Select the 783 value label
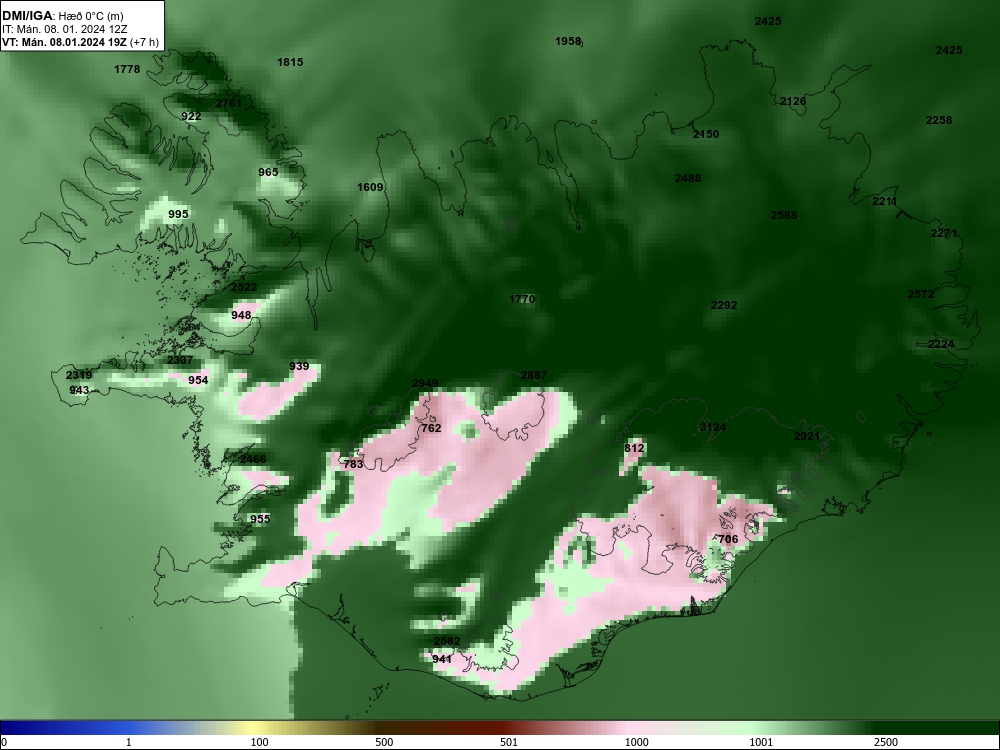Image resolution: width=1000 pixels, height=750 pixels. click(353, 464)
